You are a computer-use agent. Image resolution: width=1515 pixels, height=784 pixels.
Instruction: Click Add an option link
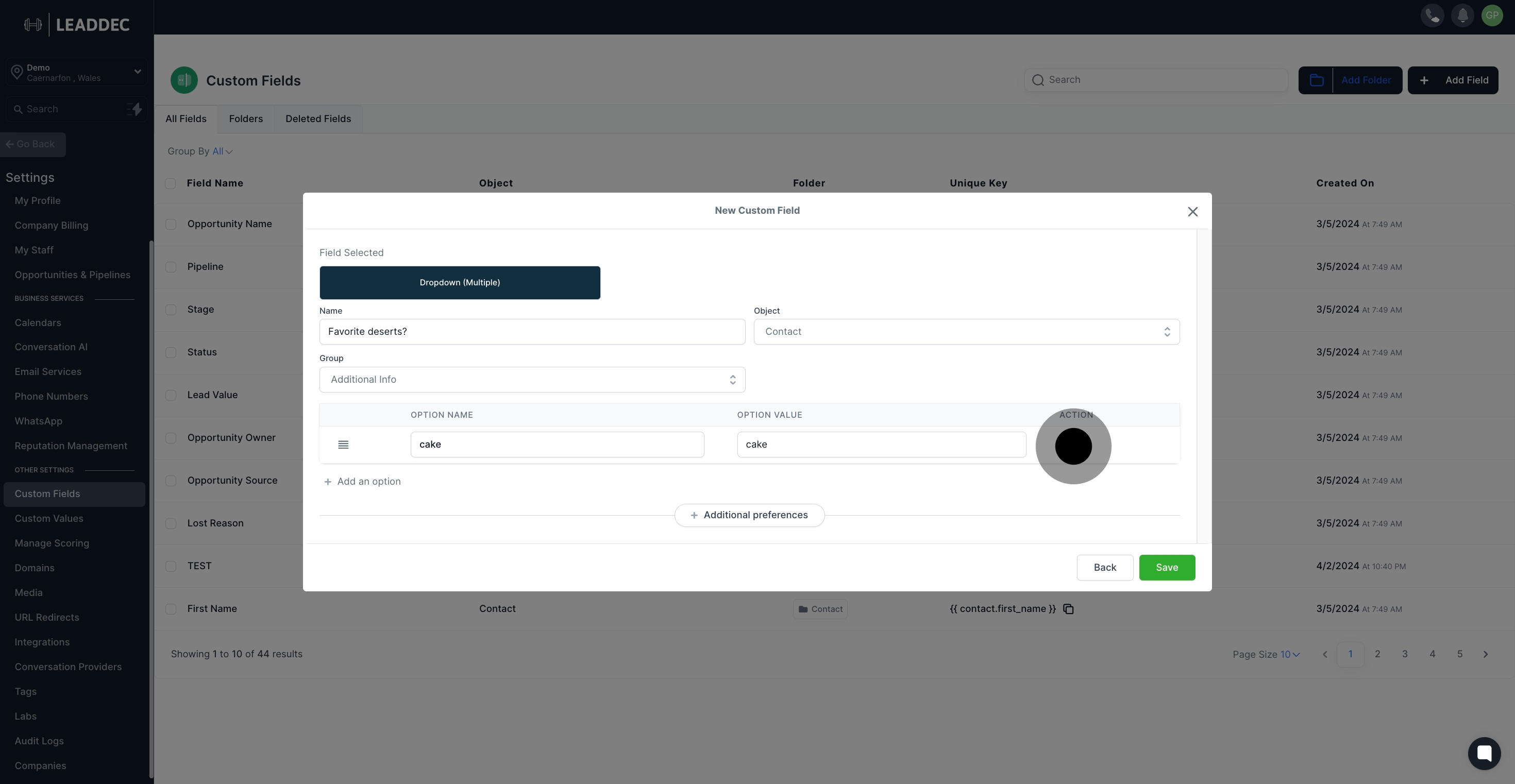(362, 481)
